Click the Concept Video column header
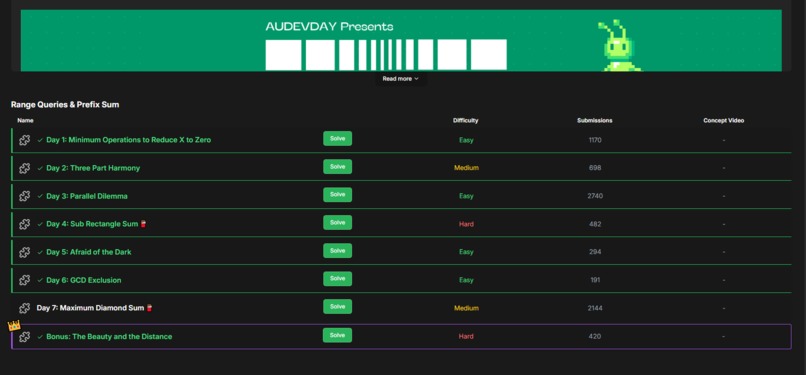The height and width of the screenshot is (375, 806). (724, 121)
